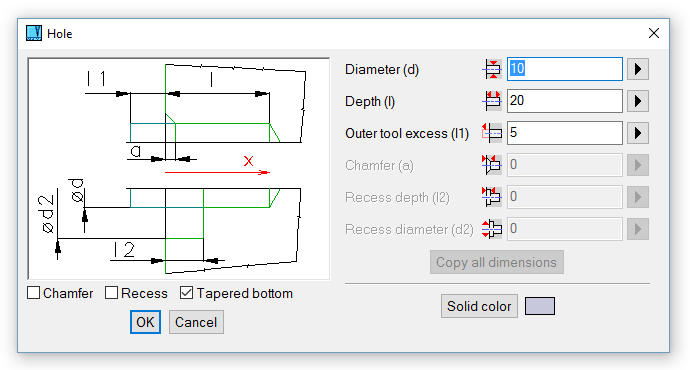The image size is (690, 370).
Task: Close the Hole dialog window
Action: tap(654, 33)
